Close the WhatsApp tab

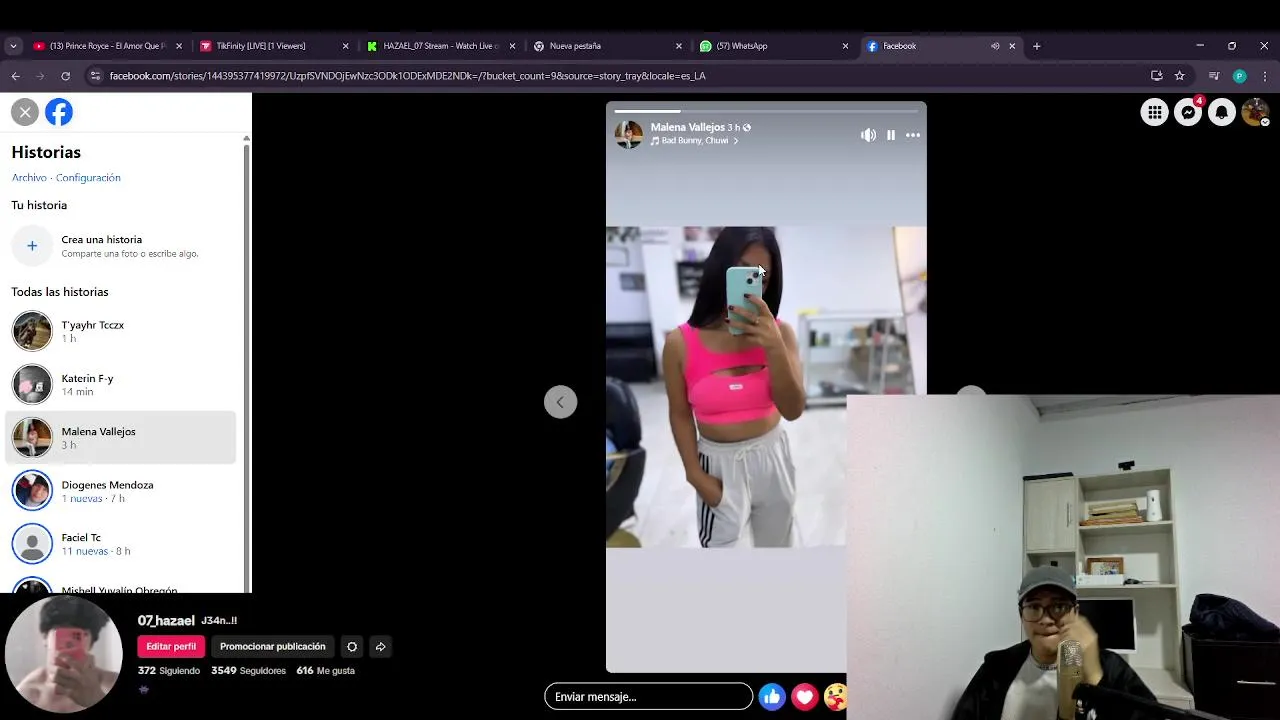(x=845, y=46)
